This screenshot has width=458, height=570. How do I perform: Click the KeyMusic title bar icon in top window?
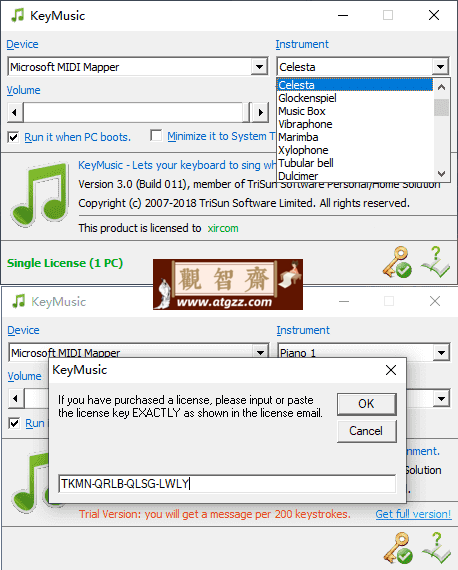pos(17,15)
